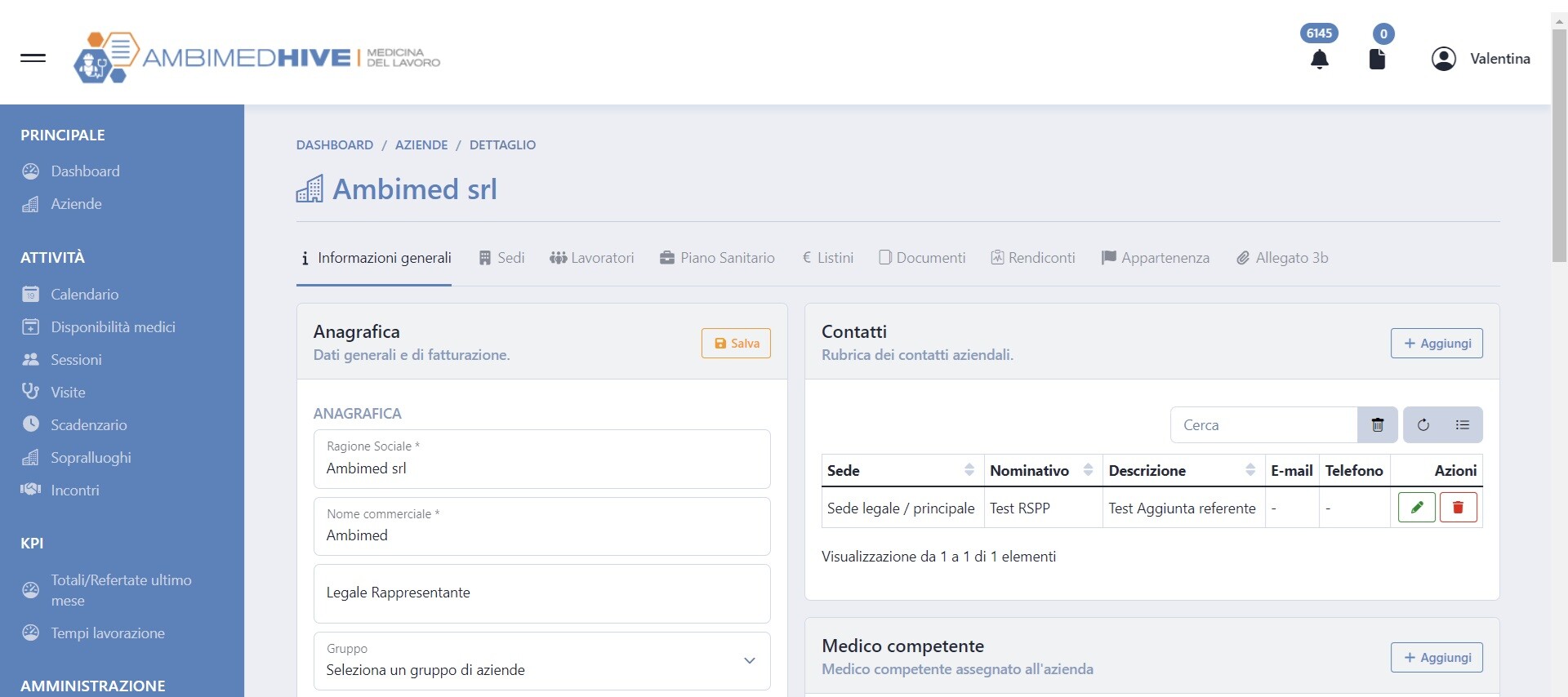Focus the Cerca search field
This screenshot has height=697, width=1568.
[x=1264, y=425]
